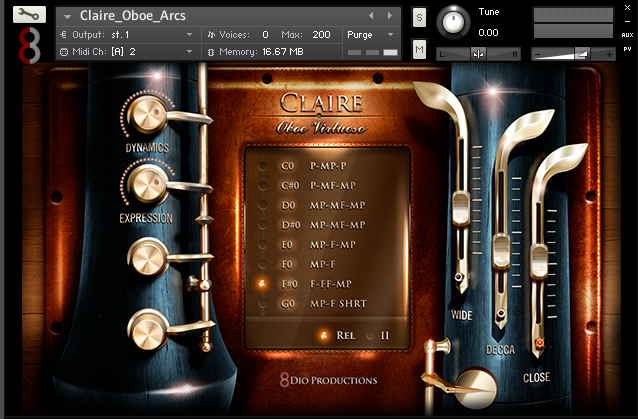The image size is (638, 419).
Task: Turn the bottom-right golden knob
Action: coord(476,388)
